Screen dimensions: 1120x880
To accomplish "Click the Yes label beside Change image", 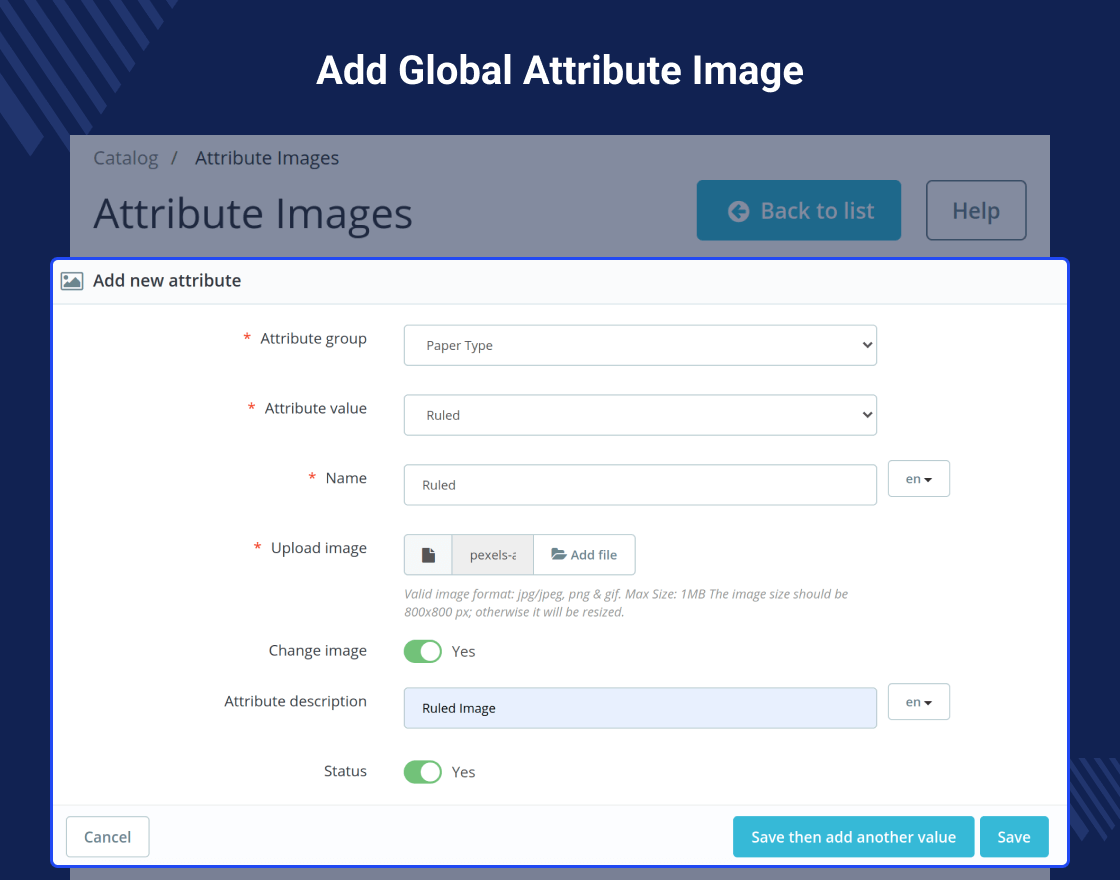I will click(463, 651).
